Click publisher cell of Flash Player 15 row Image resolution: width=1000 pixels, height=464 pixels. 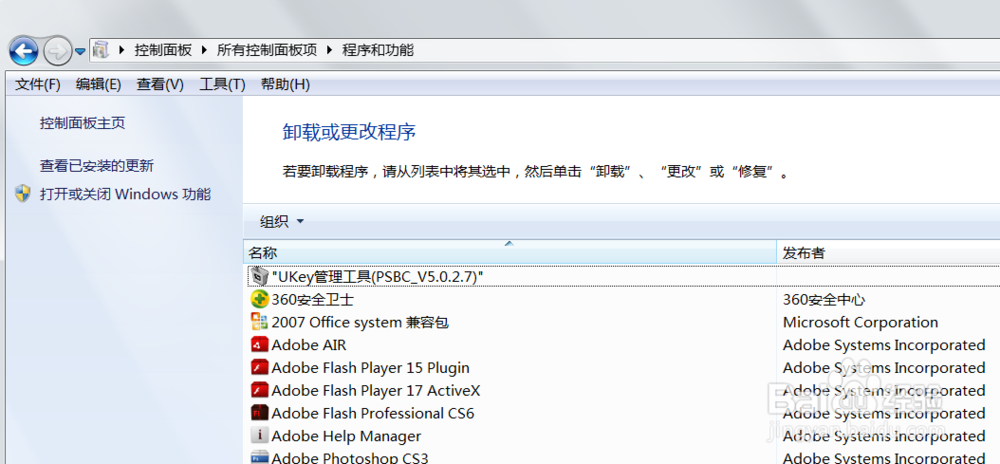coord(884,368)
